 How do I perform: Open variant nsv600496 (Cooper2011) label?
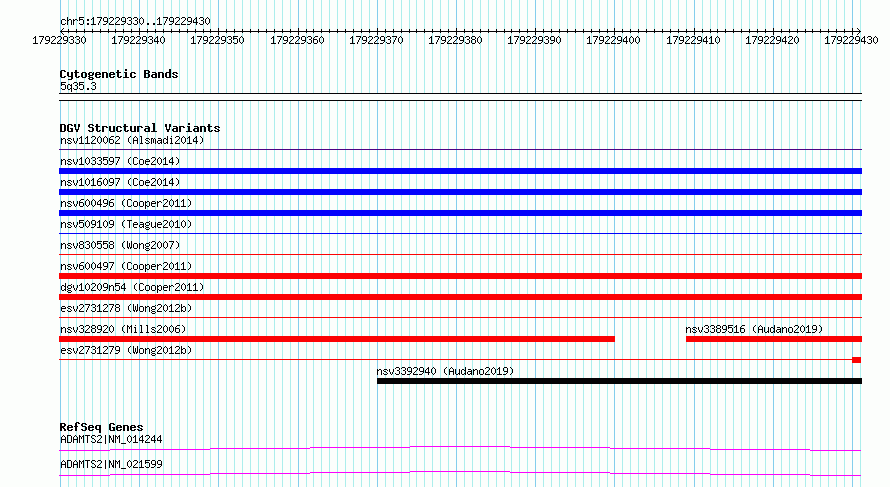coord(126,203)
